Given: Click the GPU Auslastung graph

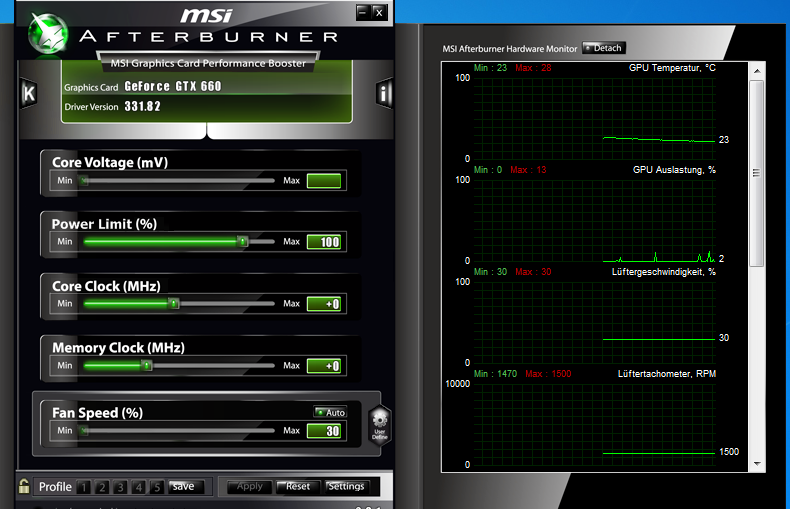Looking at the screenshot, I should tap(595, 220).
